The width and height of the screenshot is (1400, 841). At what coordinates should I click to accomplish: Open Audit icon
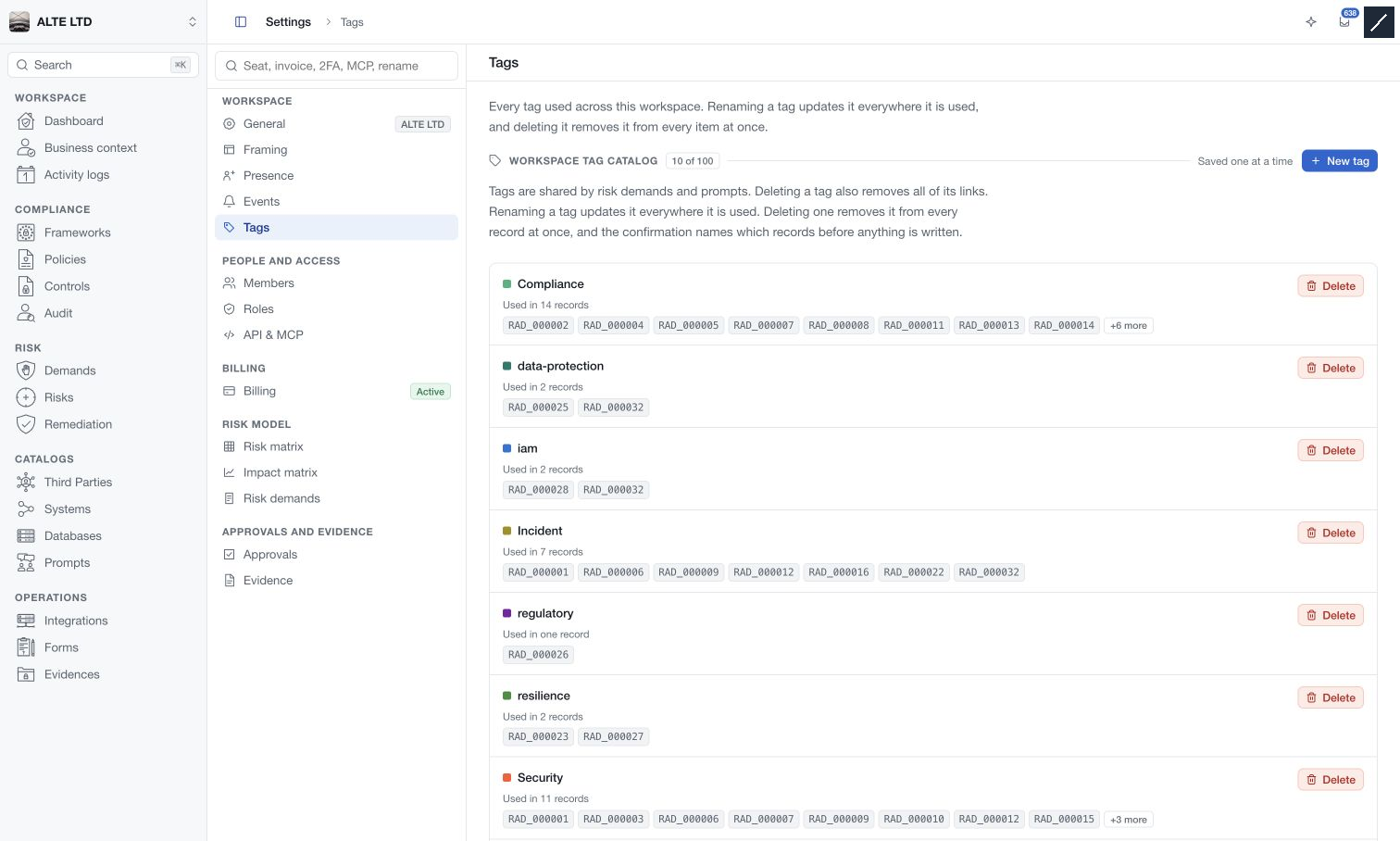(26, 314)
